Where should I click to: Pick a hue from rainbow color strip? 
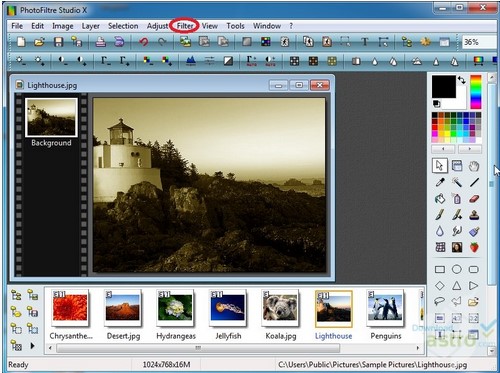[x=476, y=92]
